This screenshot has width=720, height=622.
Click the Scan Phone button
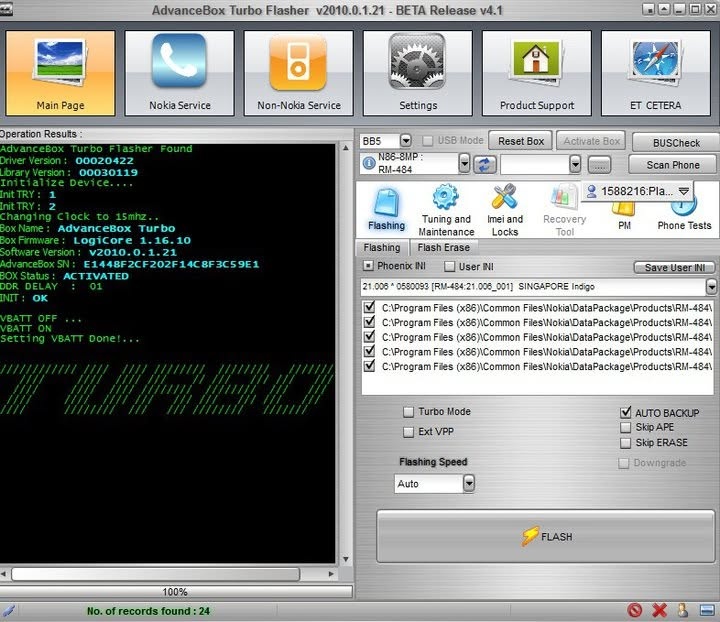pyautogui.click(x=673, y=165)
